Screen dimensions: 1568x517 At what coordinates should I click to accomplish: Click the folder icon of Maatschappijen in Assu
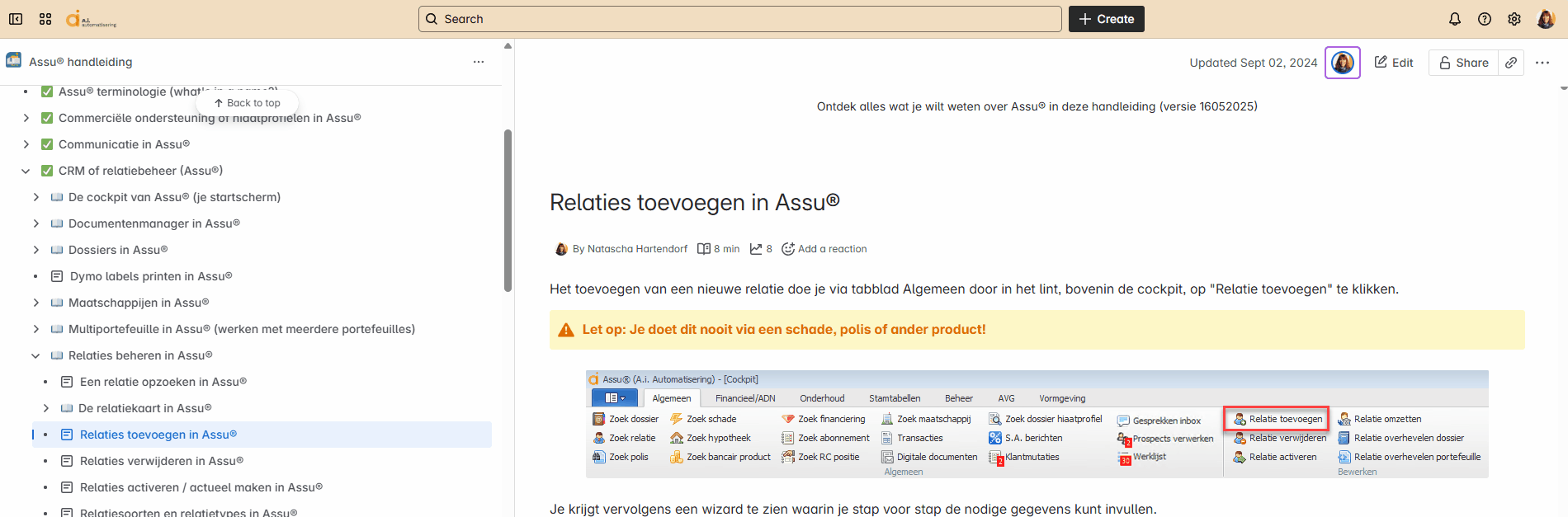coord(57,303)
